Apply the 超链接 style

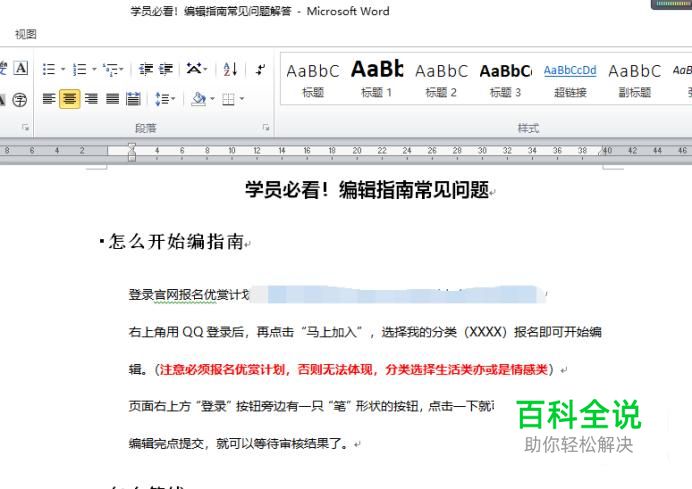(x=570, y=81)
